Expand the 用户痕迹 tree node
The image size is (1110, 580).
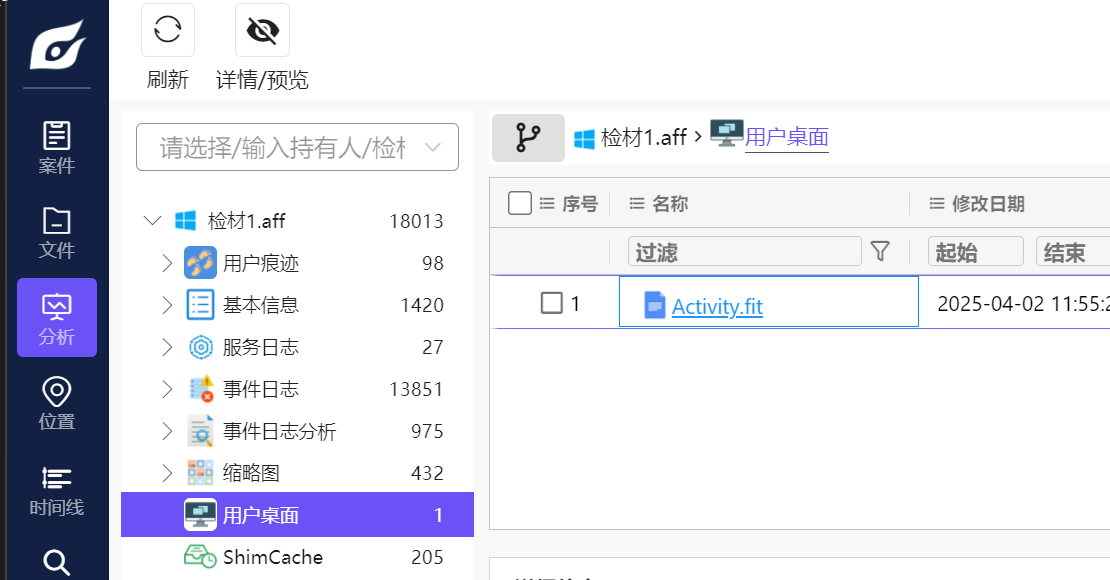tap(167, 263)
